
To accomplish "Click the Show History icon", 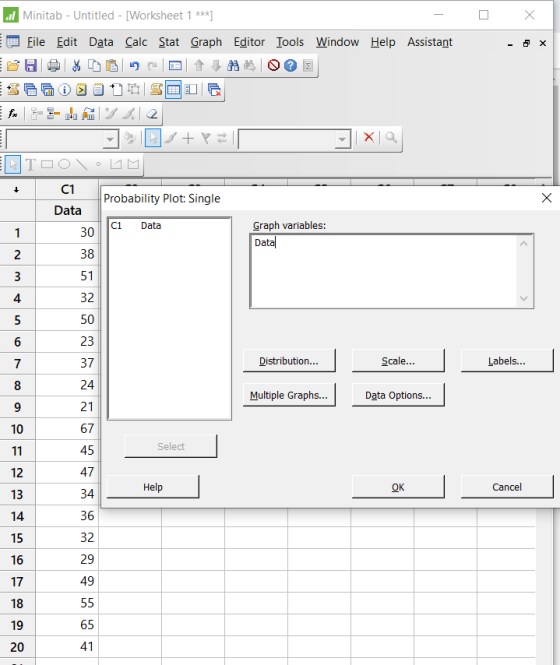I will point(81,89).
